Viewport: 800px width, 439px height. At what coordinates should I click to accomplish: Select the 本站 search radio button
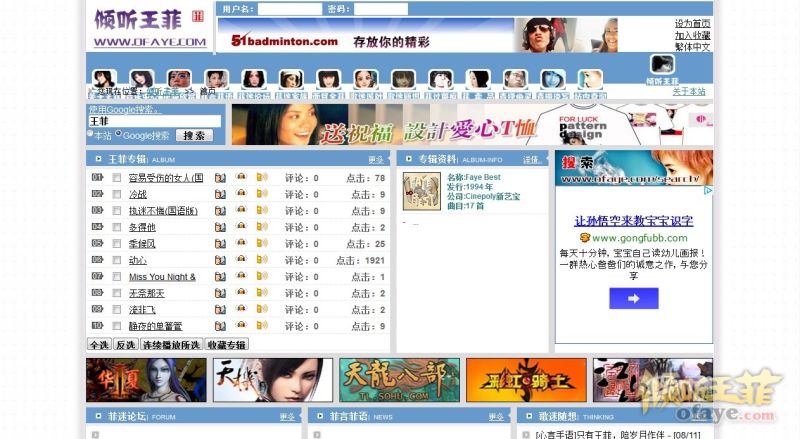(x=91, y=134)
